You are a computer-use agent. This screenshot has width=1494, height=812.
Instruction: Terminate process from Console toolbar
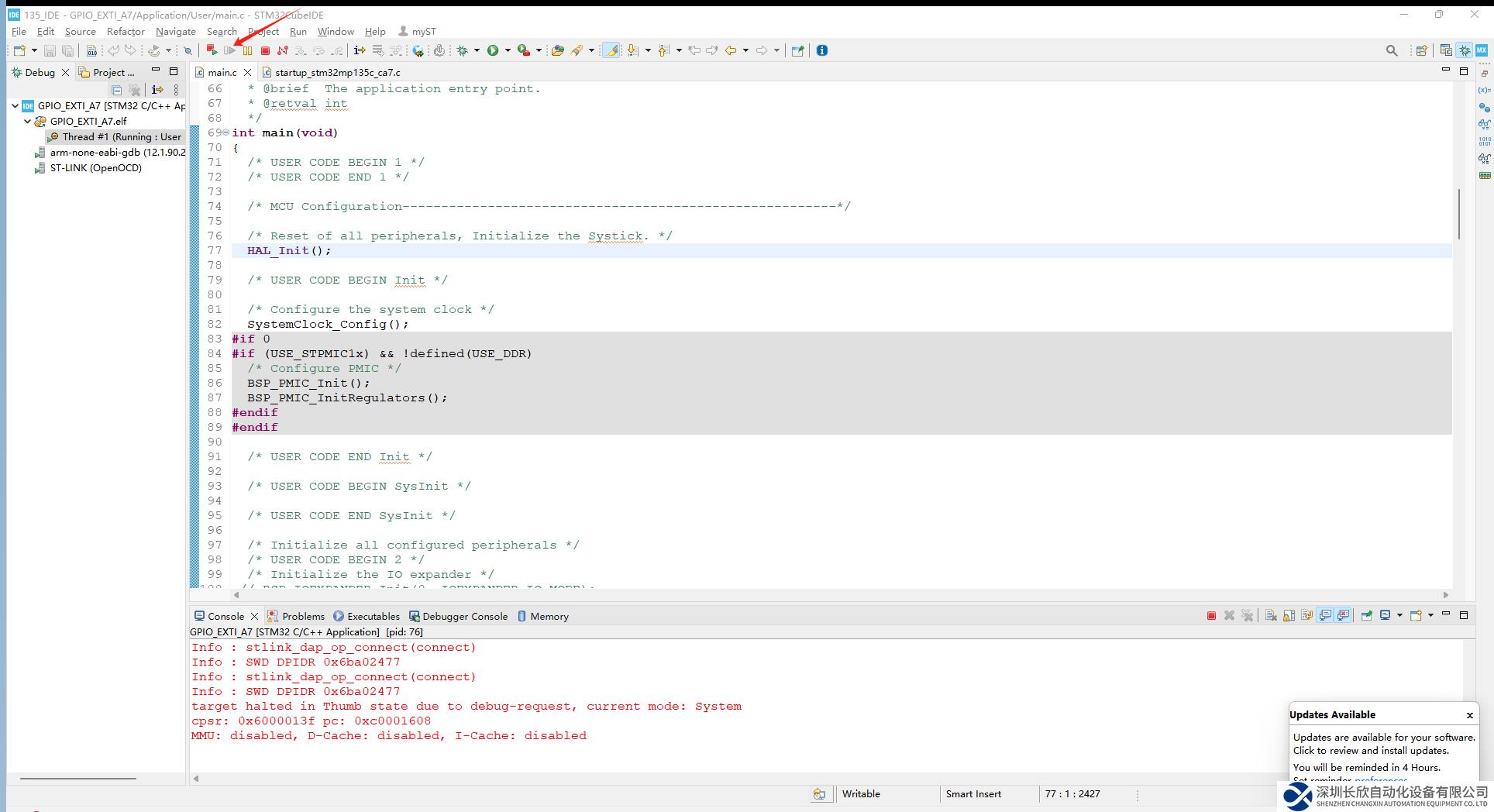[1211, 616]
